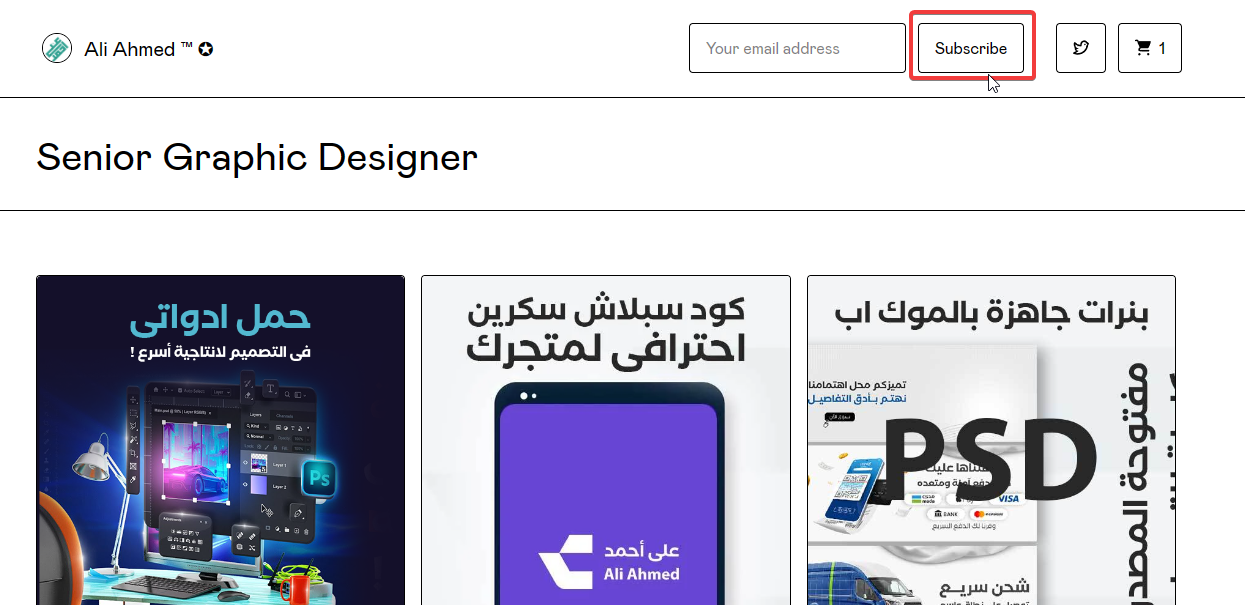Open the design tools download product
The height and width of the screenshot is (605, 1245).
tap(220, 440)
